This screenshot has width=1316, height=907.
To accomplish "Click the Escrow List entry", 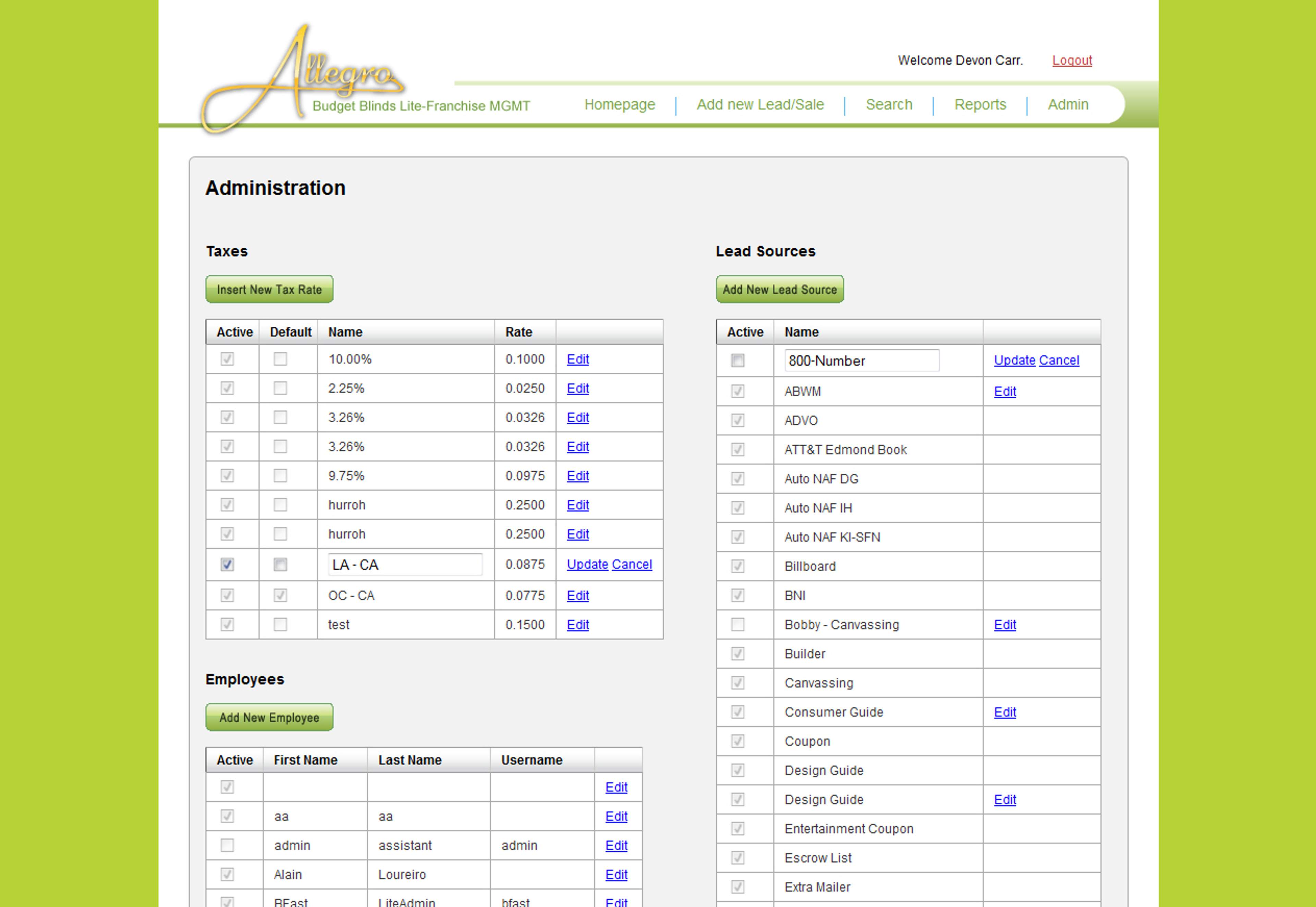I will [818, 858].
